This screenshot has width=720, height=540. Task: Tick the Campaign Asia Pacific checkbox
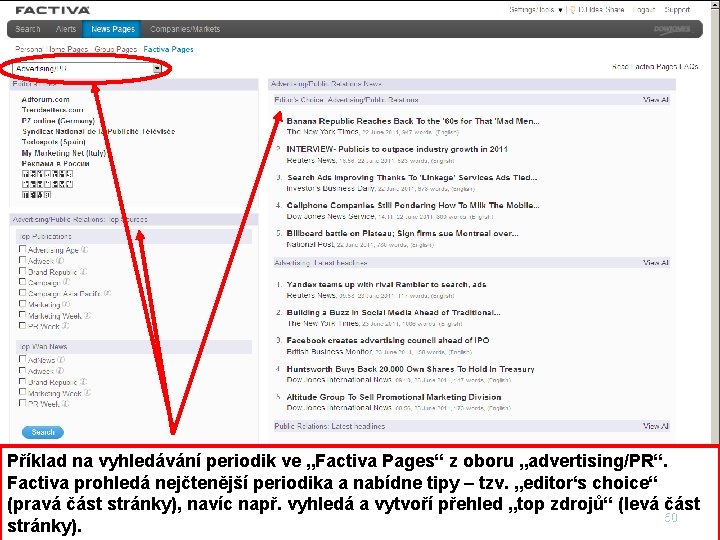(x=22, y=292)
